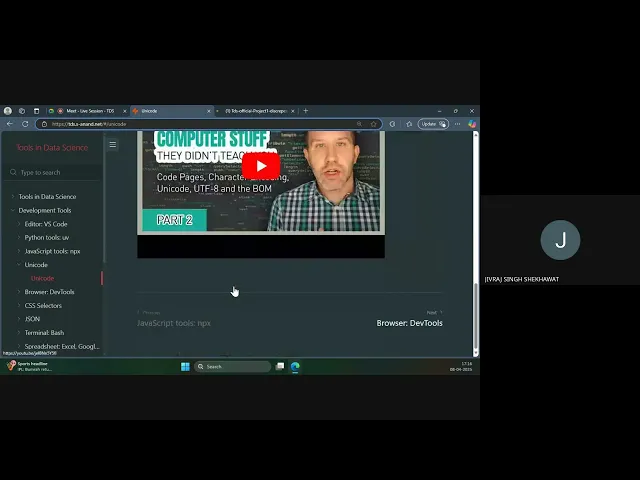Screen dimensions: 640x480
Task: Open the Copilot sidebar icon
Action: 472,124
